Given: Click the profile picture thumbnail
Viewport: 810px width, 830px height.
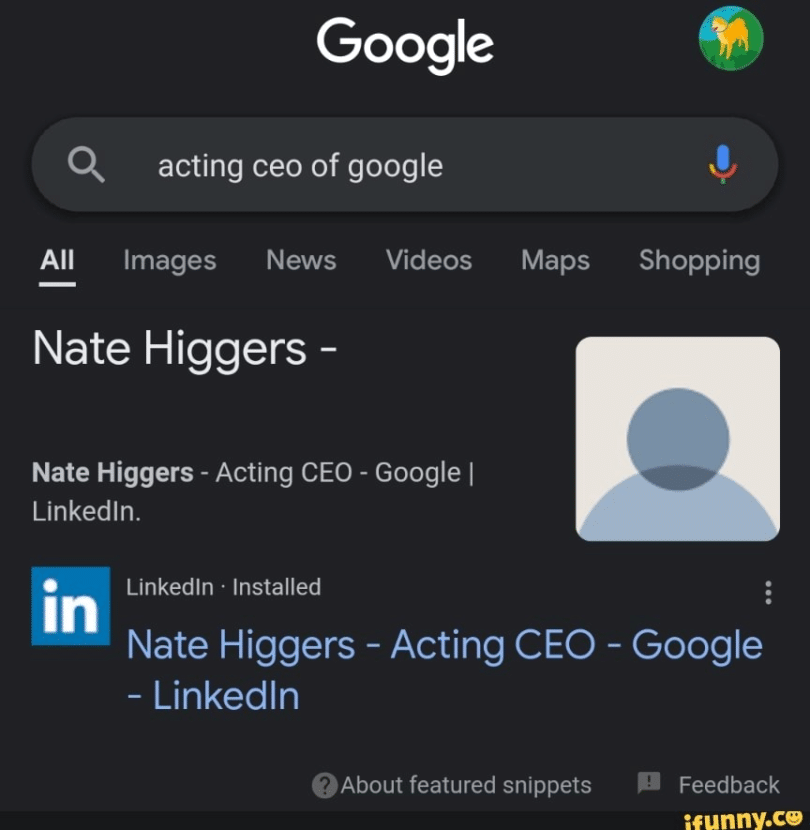Looking at the screenshot, I should pyautogui.click(x=677, y=438).
